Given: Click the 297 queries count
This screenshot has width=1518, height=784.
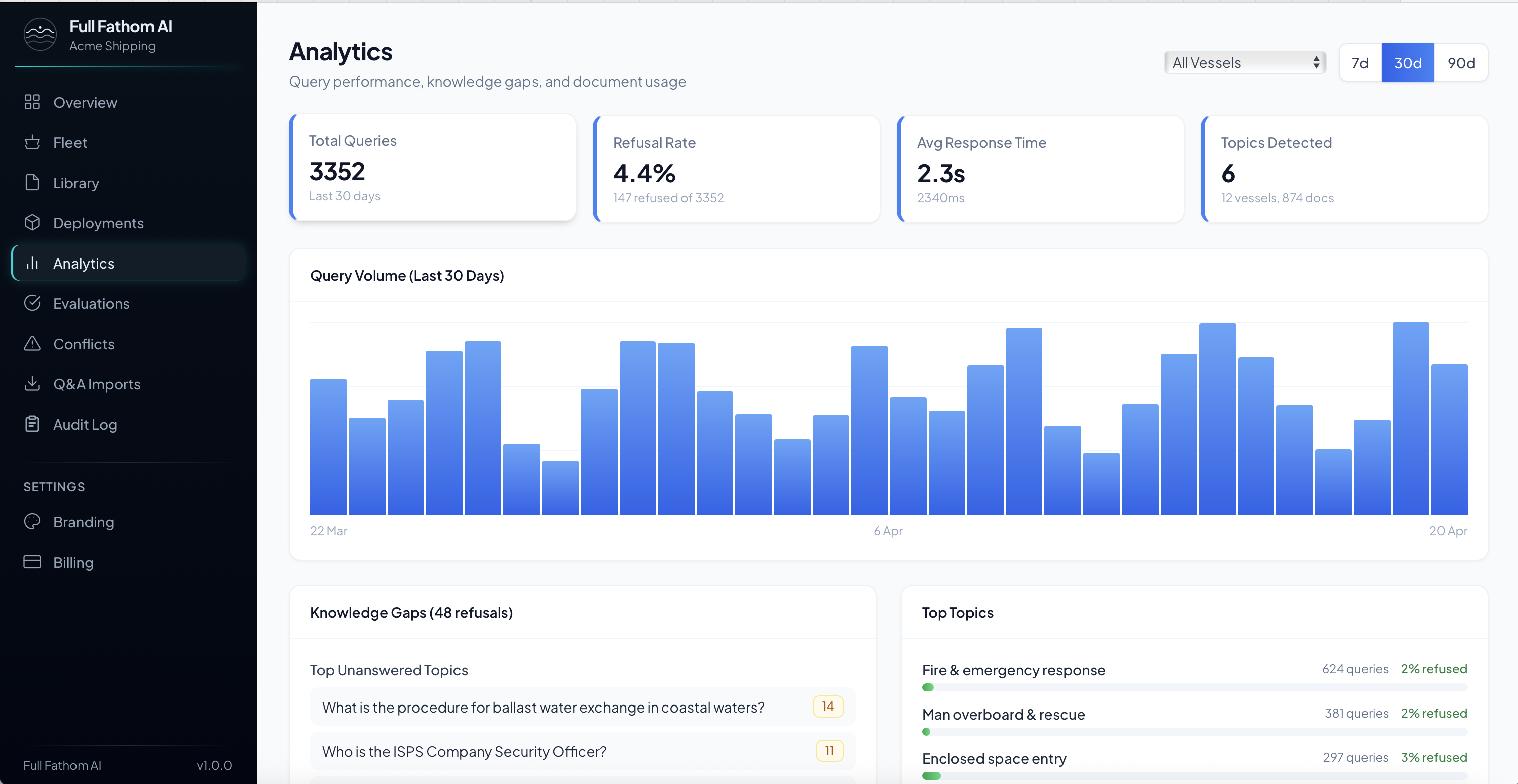Looking at the screenshot, I should [1355, 757].
